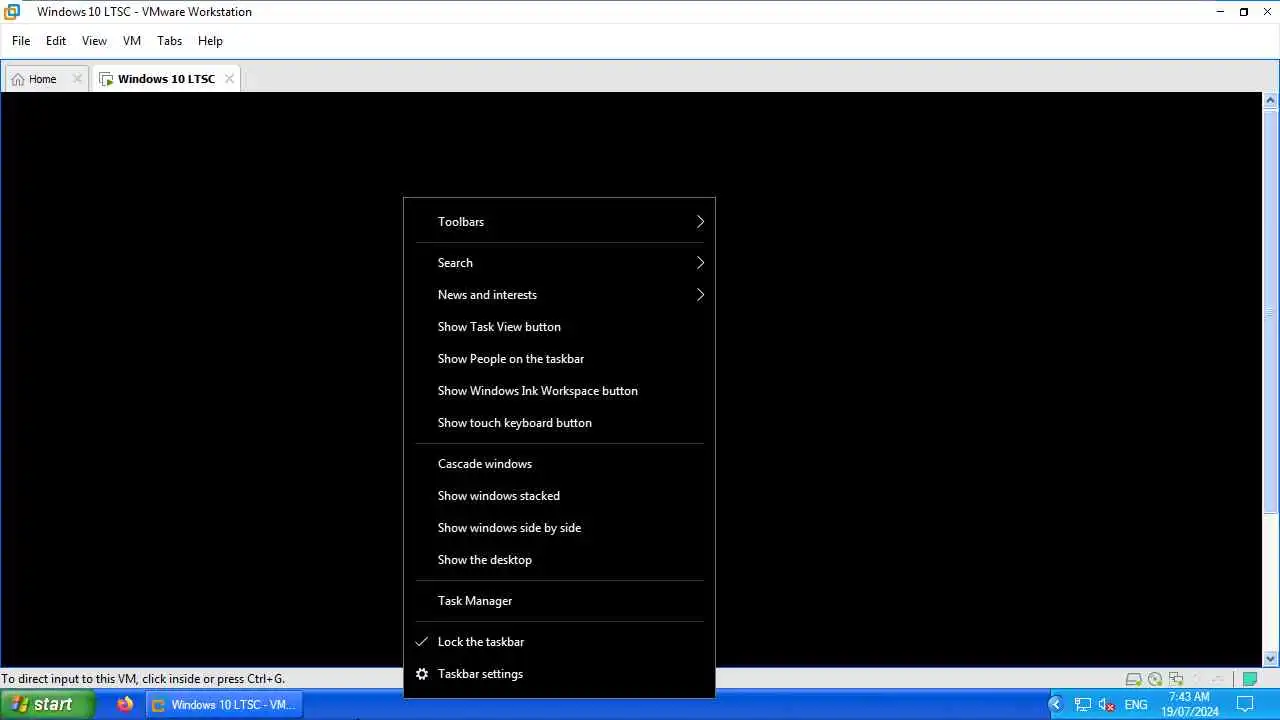Click the VMware Workstation title bar icon

point(12,12)
